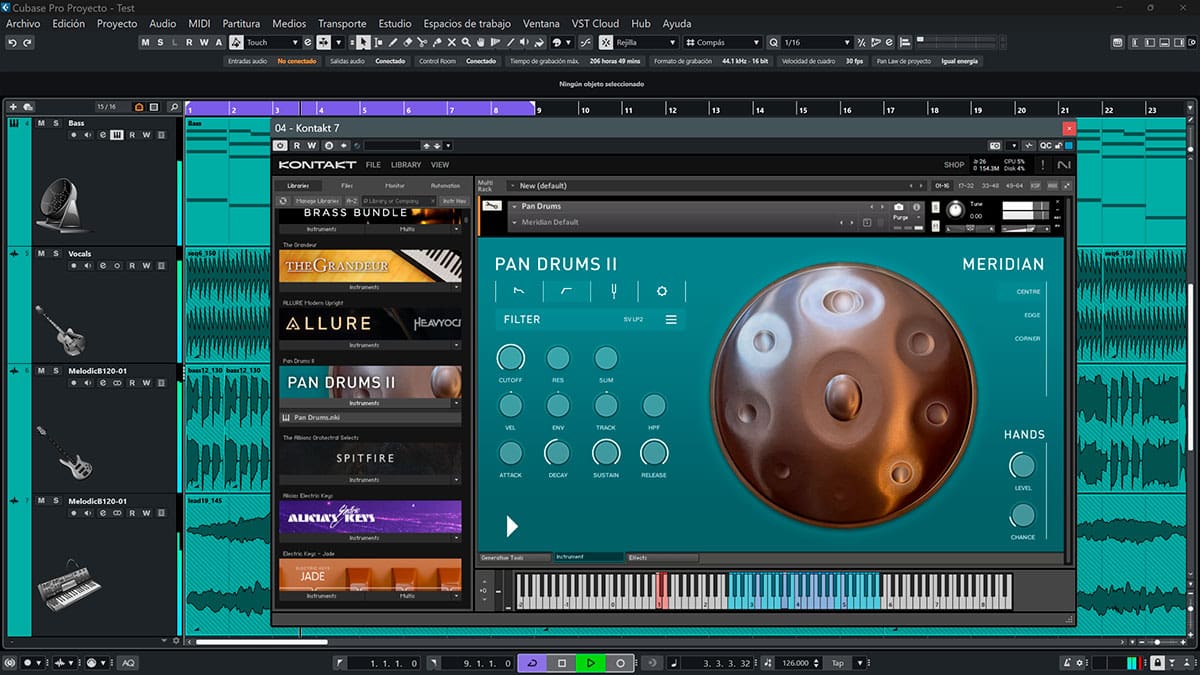Toggle Write automation W in Kontakt window header
Viewport: 1200px width, 675px height.
[312, 146]
